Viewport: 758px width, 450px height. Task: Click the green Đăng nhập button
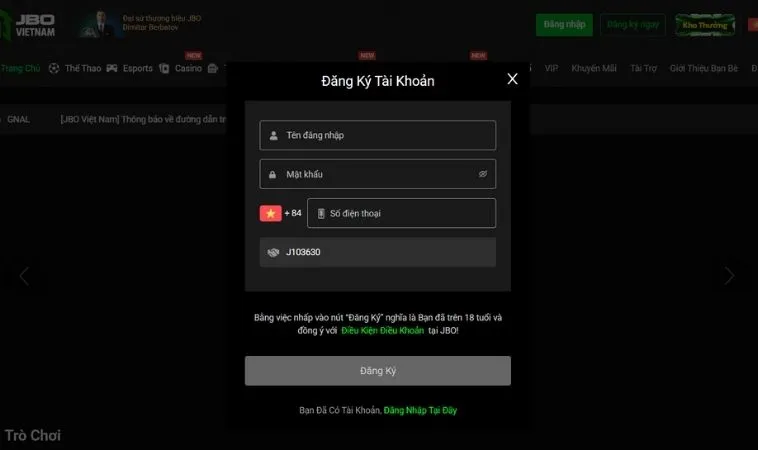pos(564,25)
